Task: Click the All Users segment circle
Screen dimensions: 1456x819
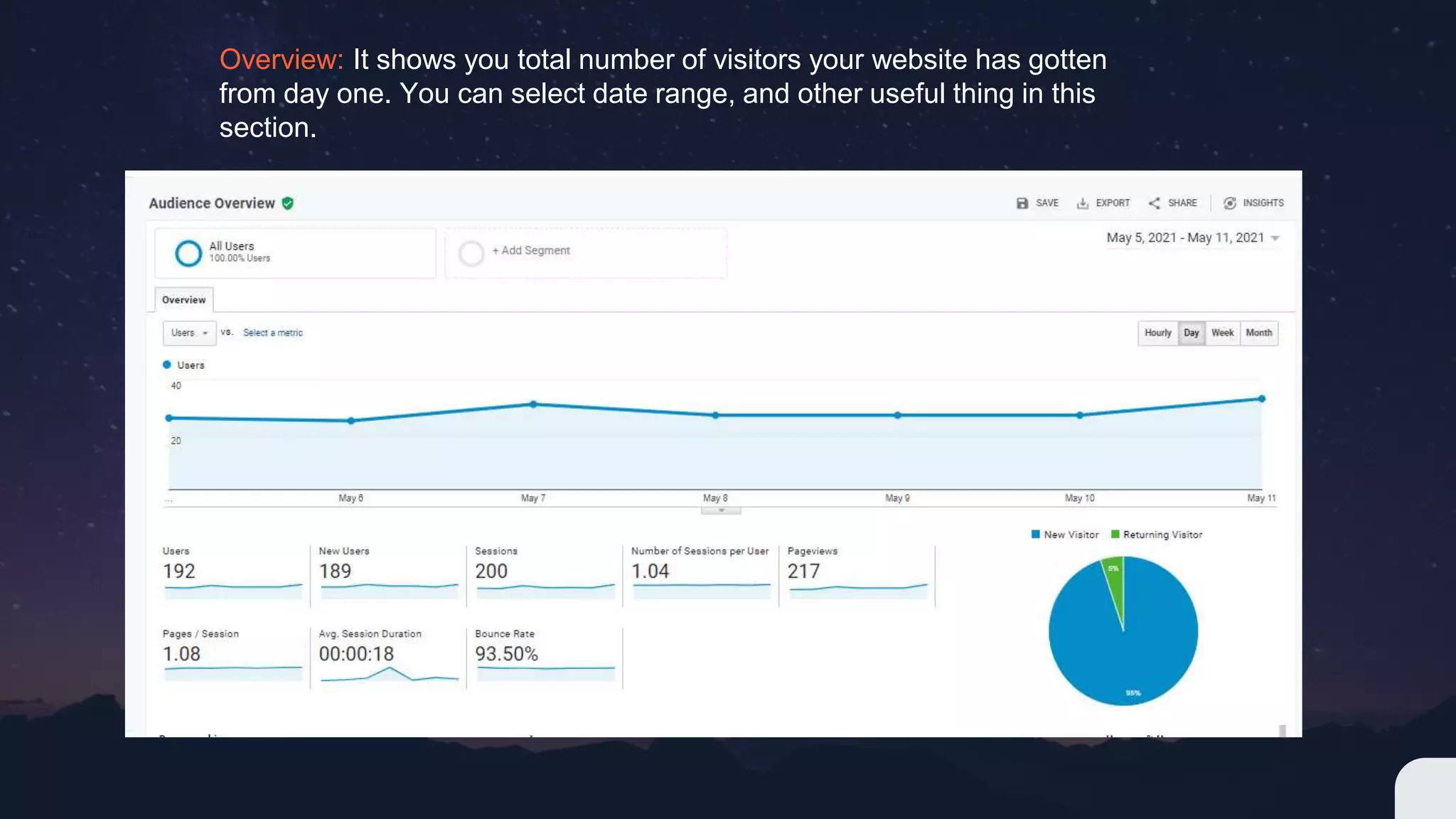Action: (x=188, y=253)
